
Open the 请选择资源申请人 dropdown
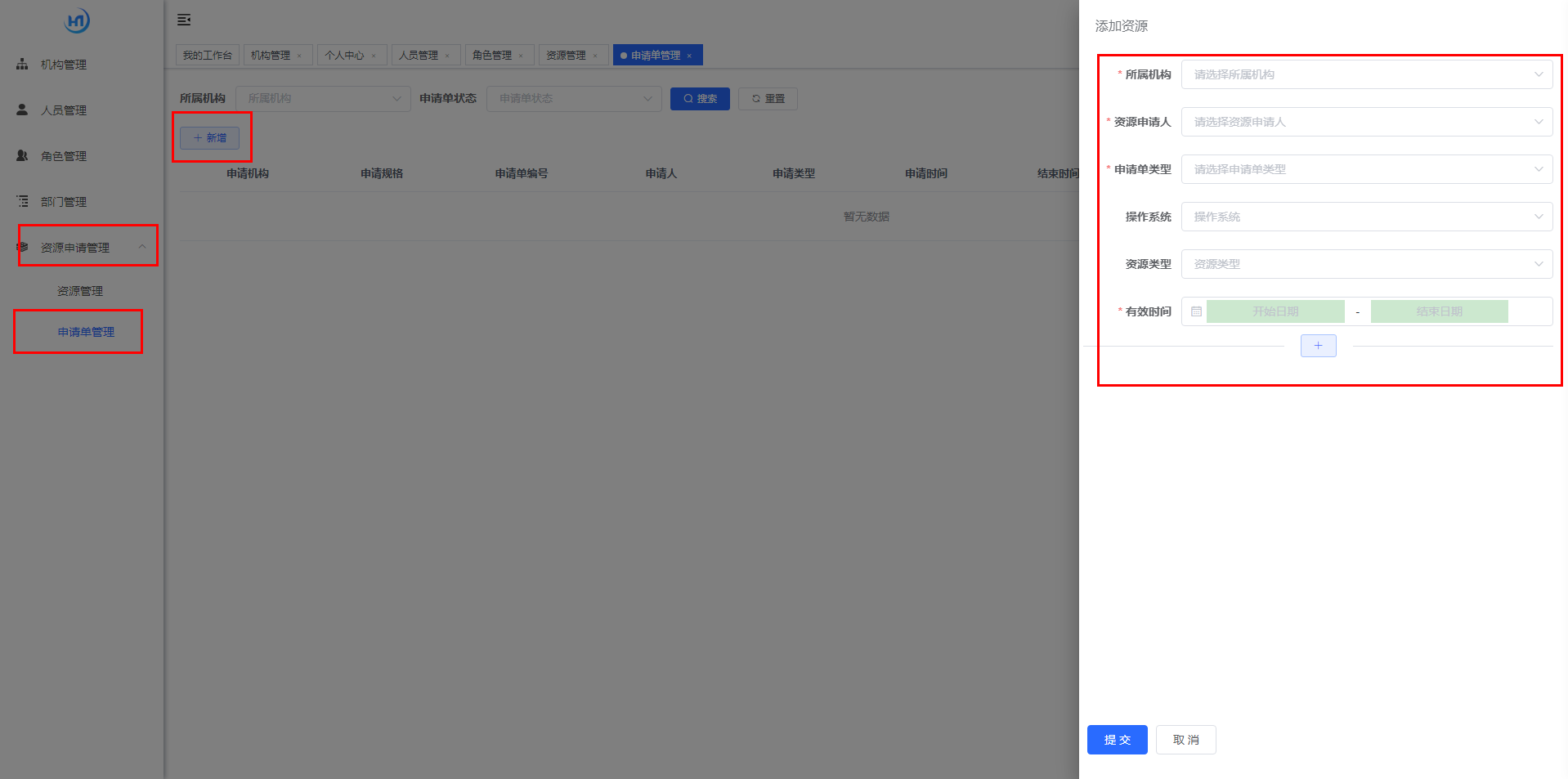1366,122
